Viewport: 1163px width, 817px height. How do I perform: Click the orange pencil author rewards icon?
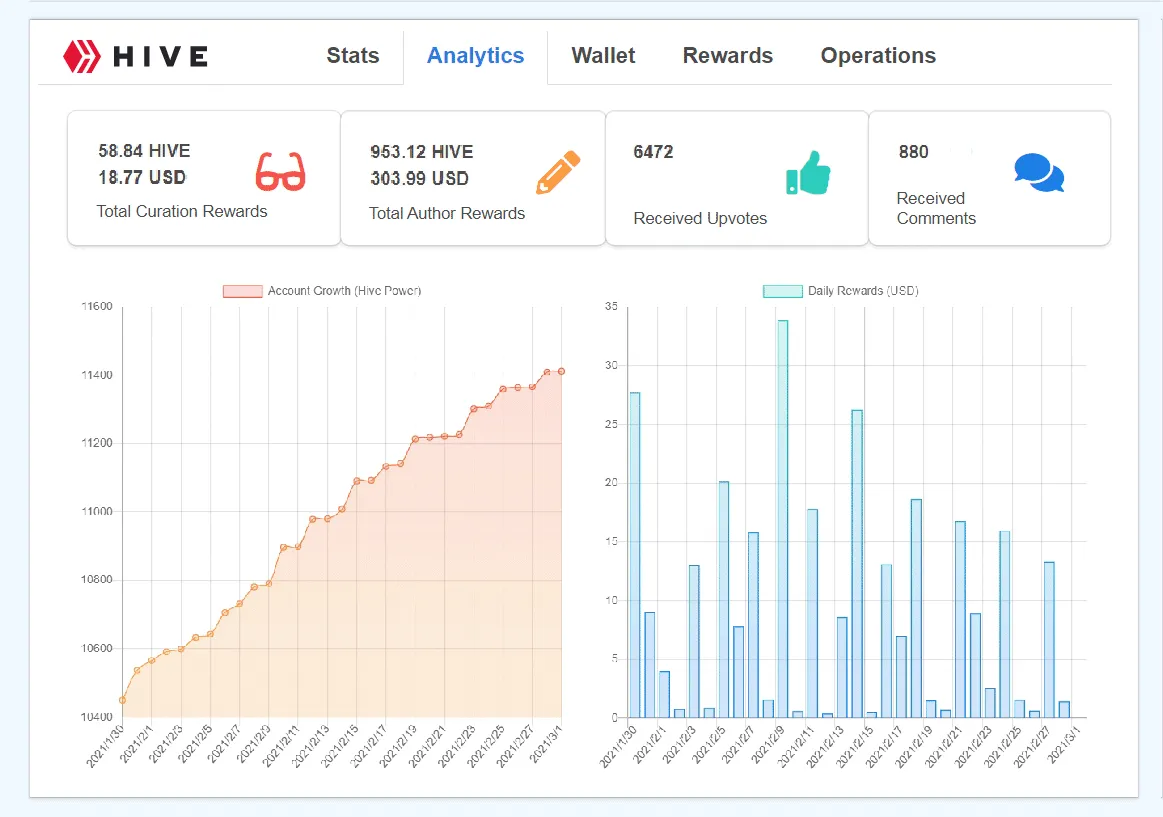pos(558,172)
